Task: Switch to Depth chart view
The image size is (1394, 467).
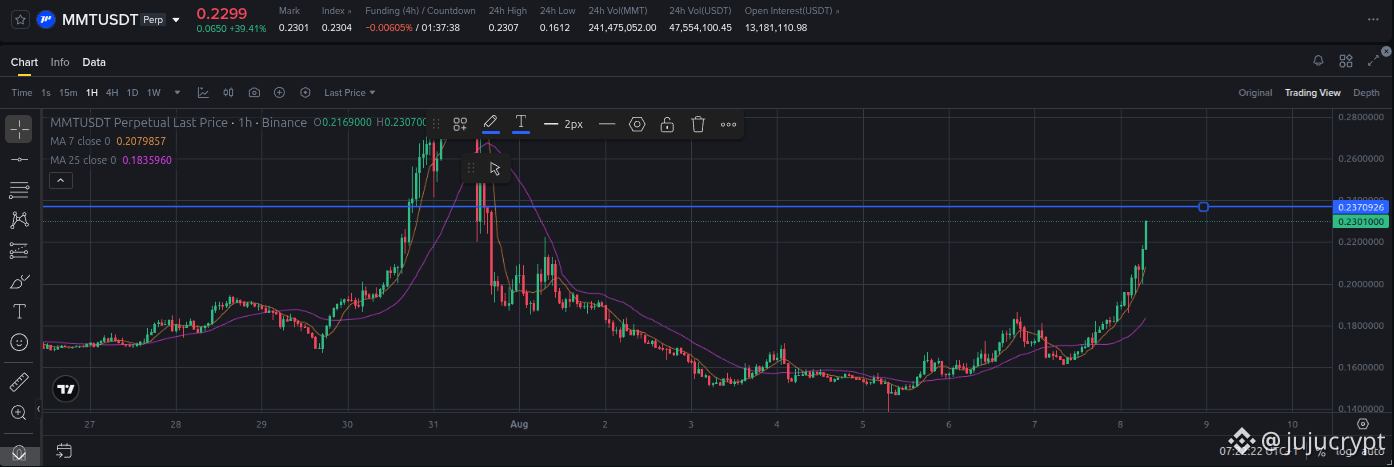Action: 1366,93
